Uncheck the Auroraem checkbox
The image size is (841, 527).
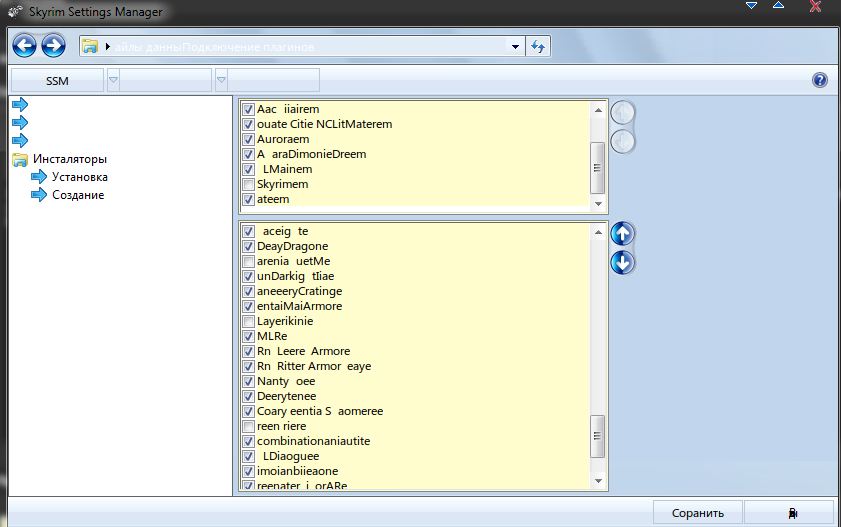(248, 139)
